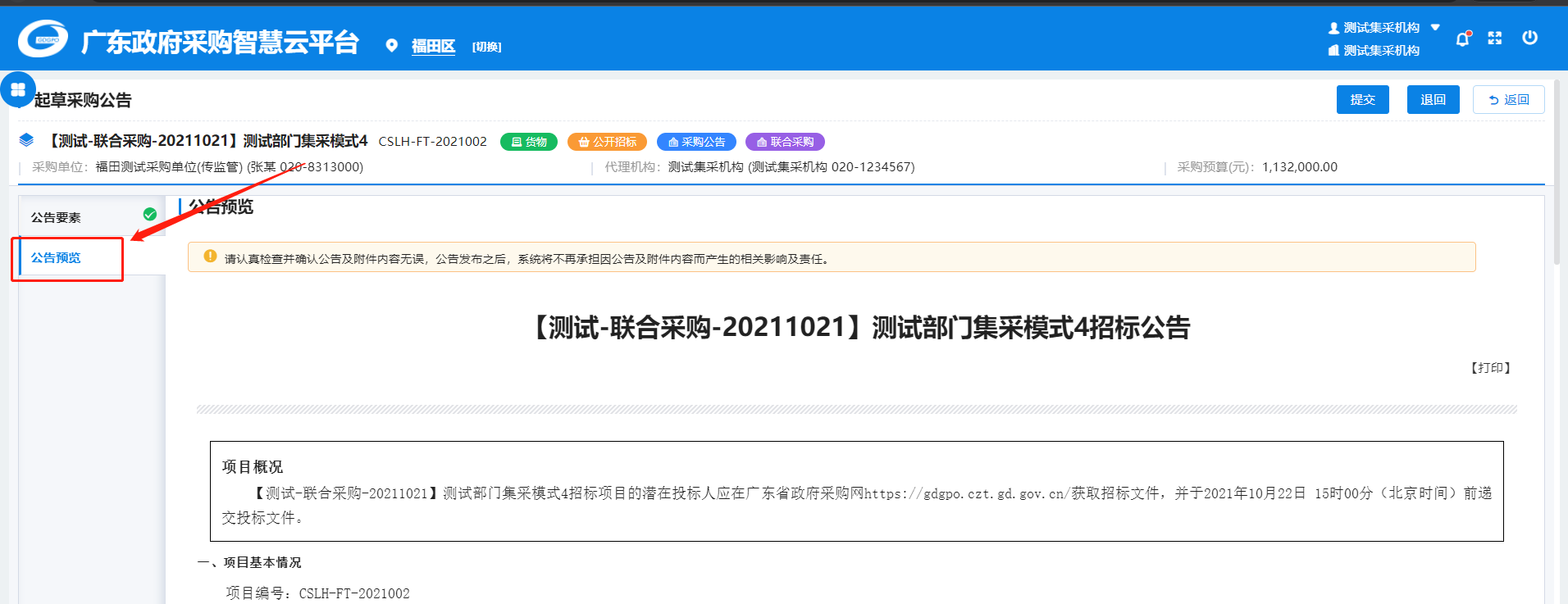The height and width of the screenshot is (604, 1568).
Task: Select the 公告预览 side tab
Action: tap(56, 257)
